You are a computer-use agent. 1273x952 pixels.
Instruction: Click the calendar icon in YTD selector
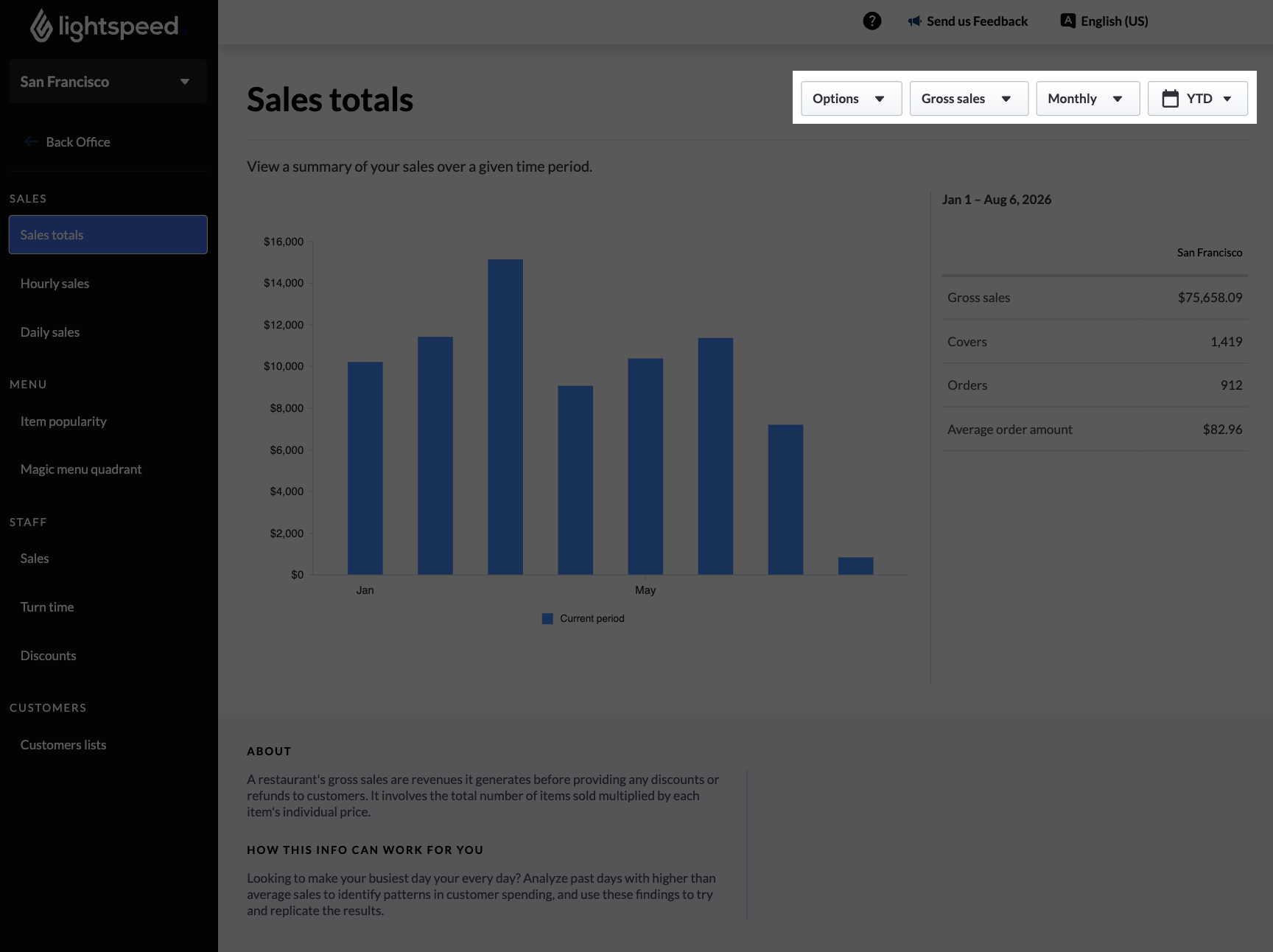1171,99
